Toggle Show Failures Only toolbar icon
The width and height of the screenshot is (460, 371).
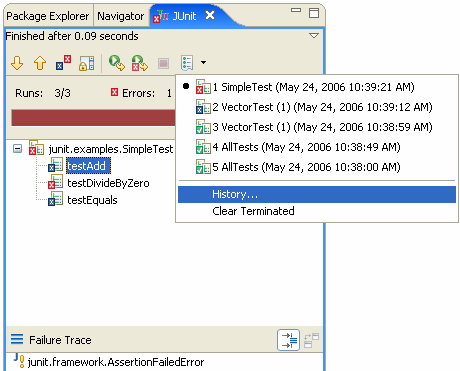[x=63, y=63]
